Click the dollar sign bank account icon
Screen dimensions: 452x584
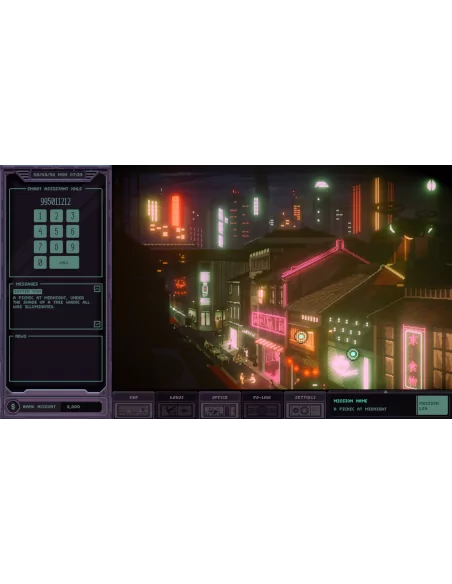(x=13, y=406)
